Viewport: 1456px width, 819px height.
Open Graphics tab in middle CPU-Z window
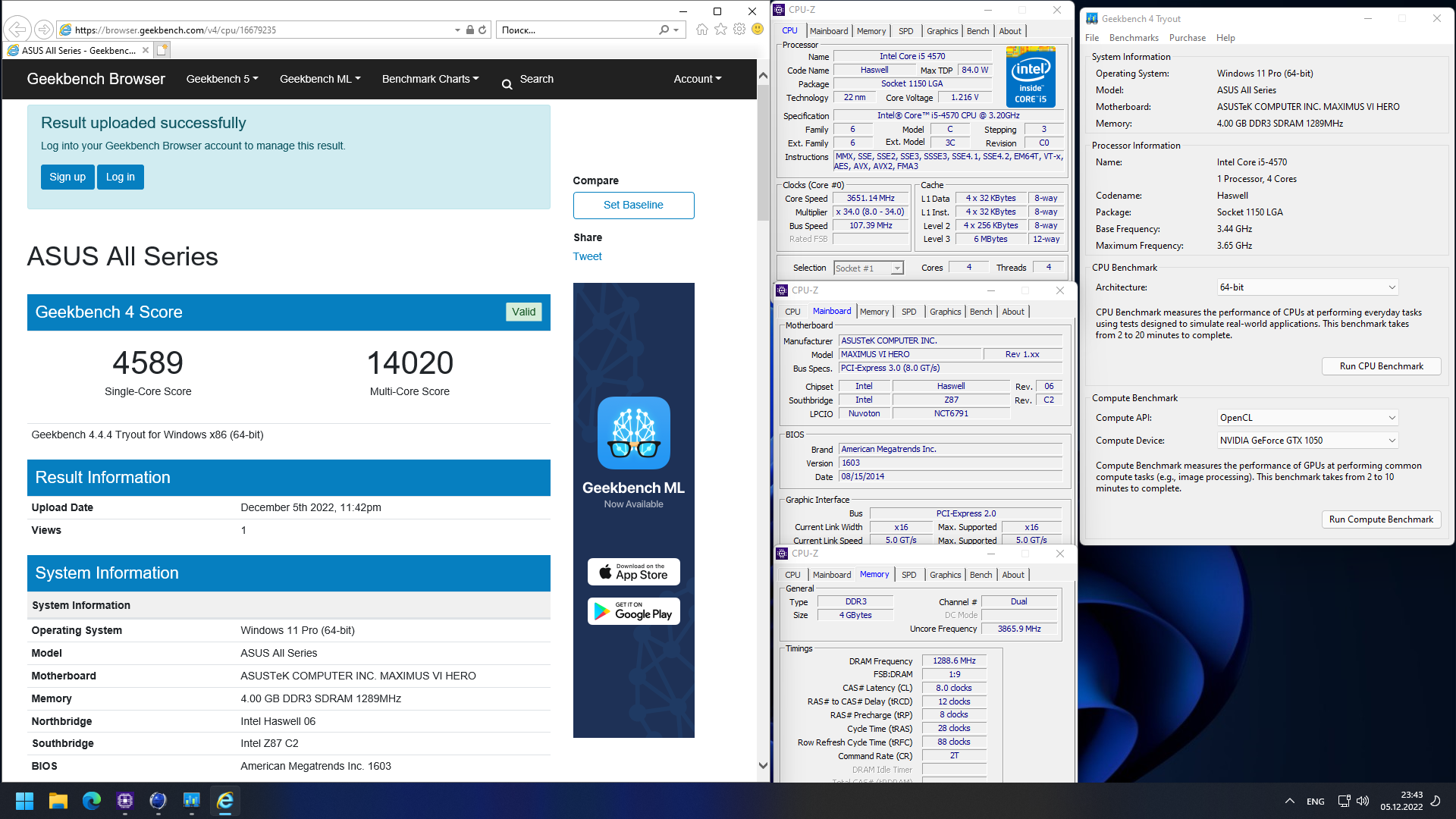pos(945,312)
